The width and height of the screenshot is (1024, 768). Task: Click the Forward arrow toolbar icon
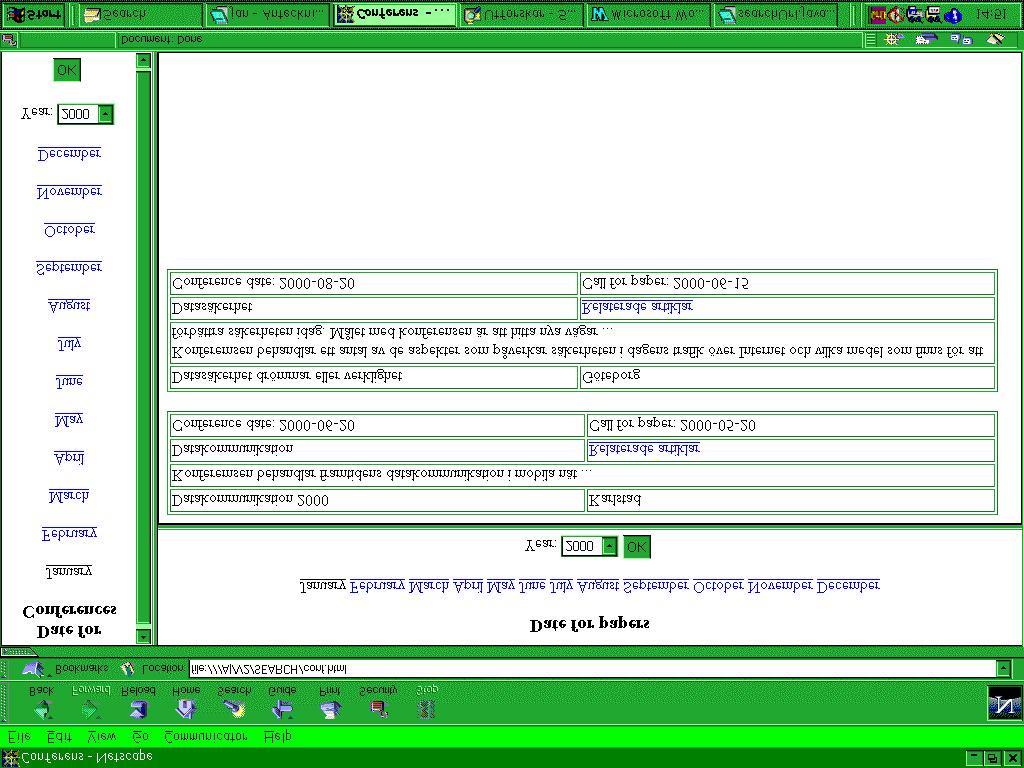pyautogui.click(x=91, y=709)
